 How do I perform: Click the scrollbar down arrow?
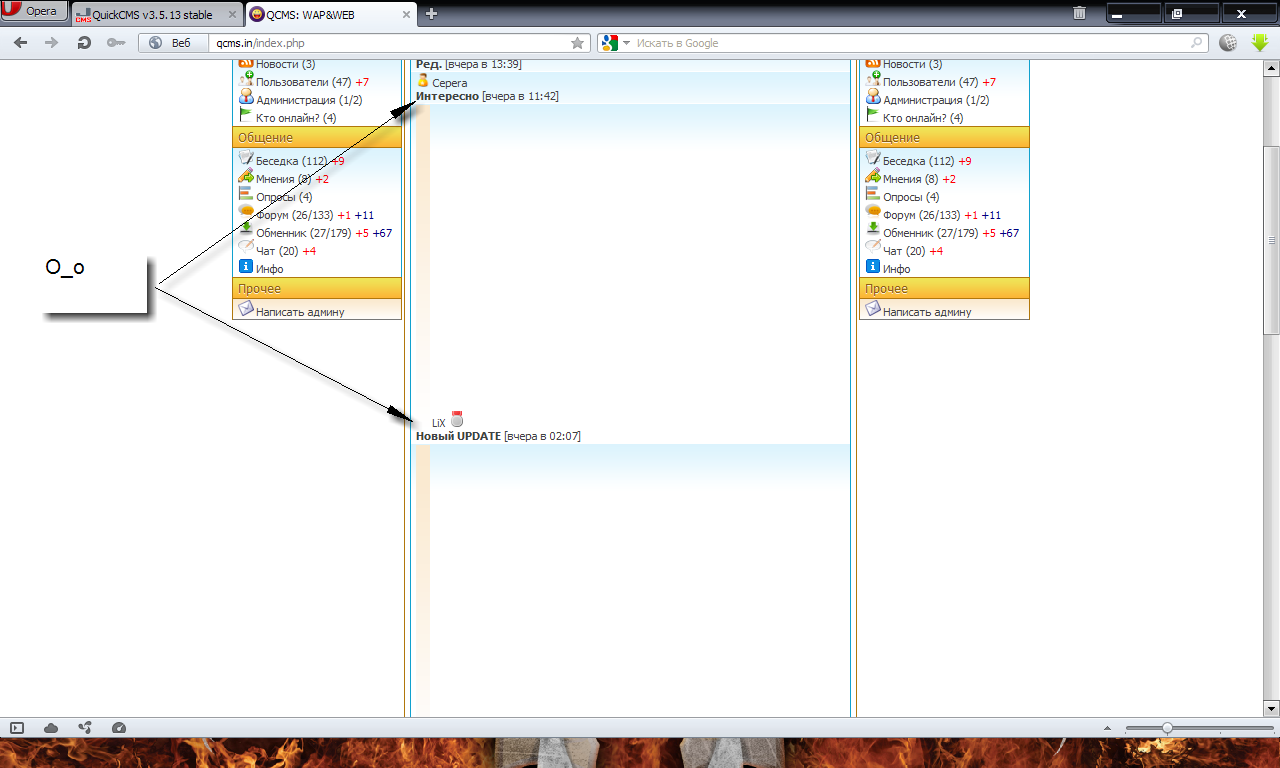point(1272,708)
